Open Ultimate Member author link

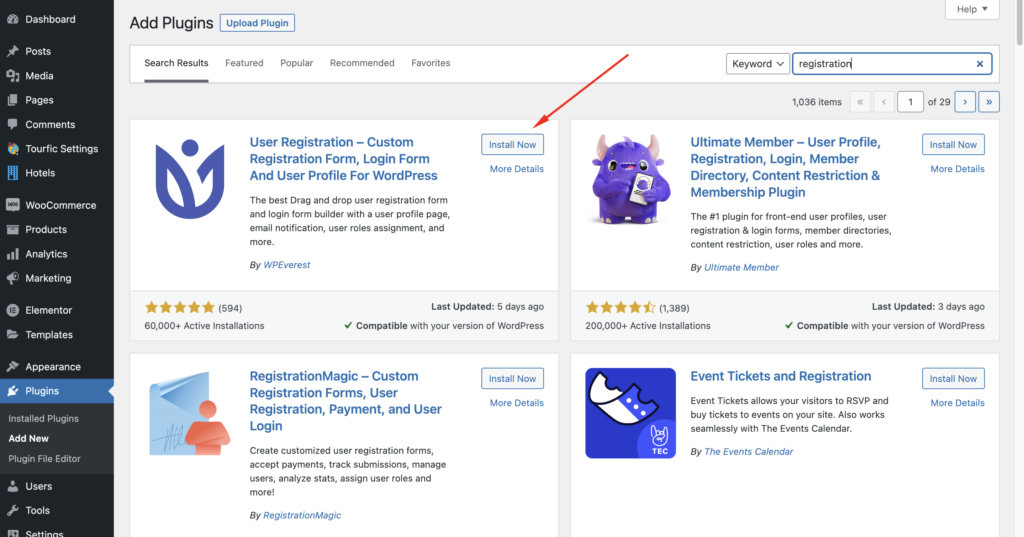pos(741,268)
